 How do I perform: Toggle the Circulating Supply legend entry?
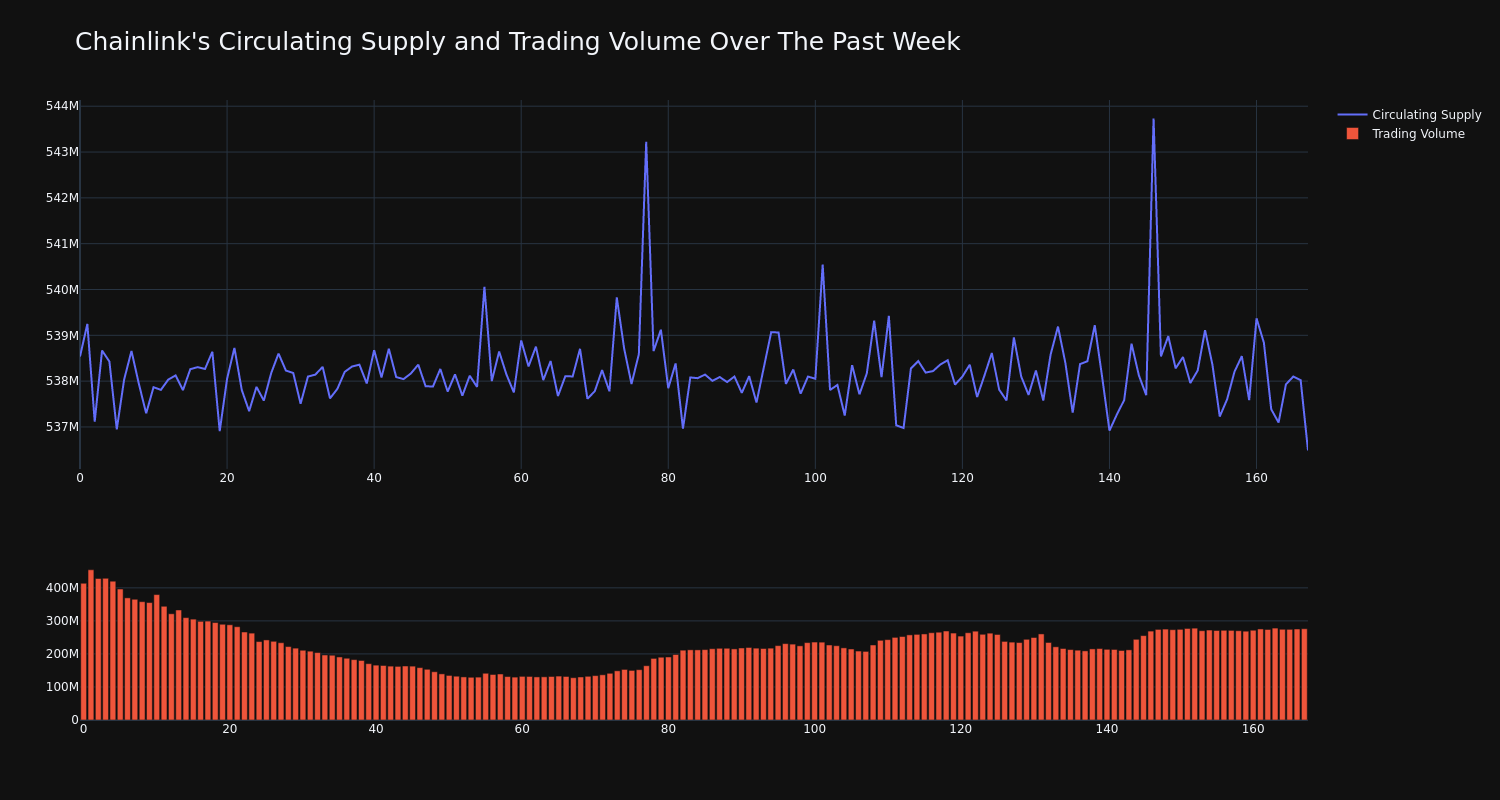tap(1409, 115)
